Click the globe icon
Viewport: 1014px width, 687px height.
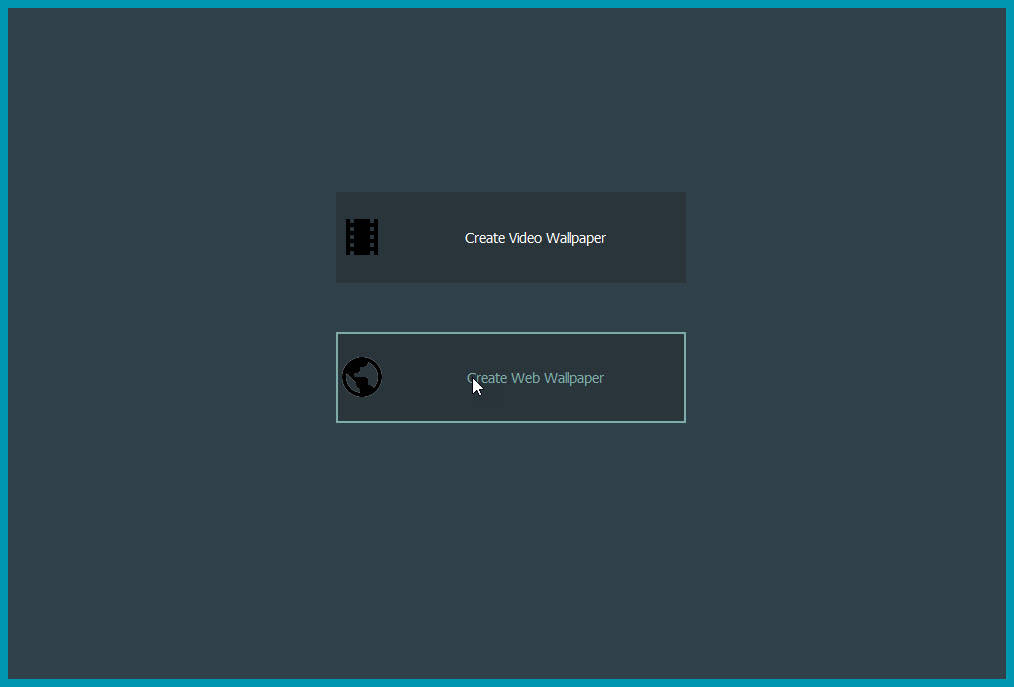(x=362, y=377)
